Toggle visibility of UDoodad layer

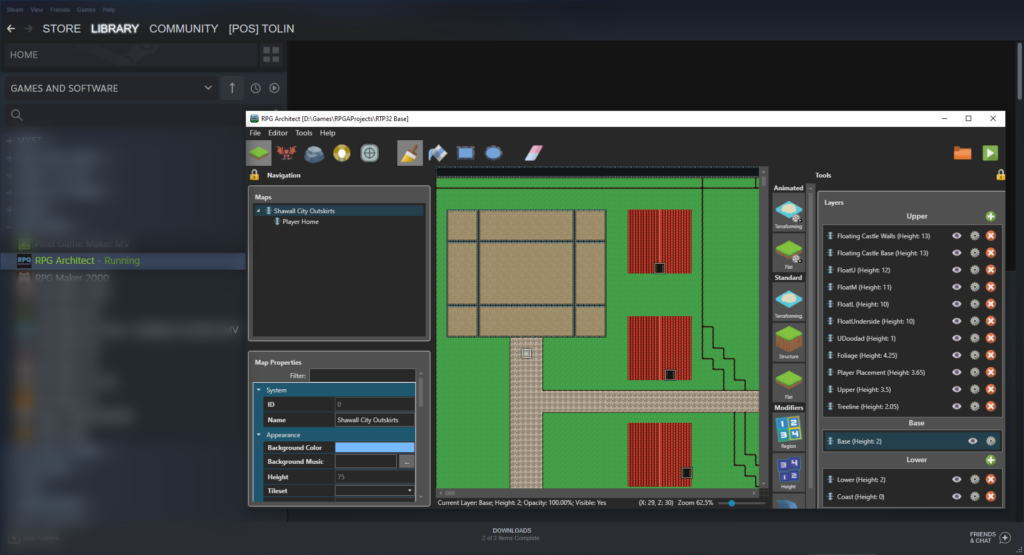pos(957,338)
